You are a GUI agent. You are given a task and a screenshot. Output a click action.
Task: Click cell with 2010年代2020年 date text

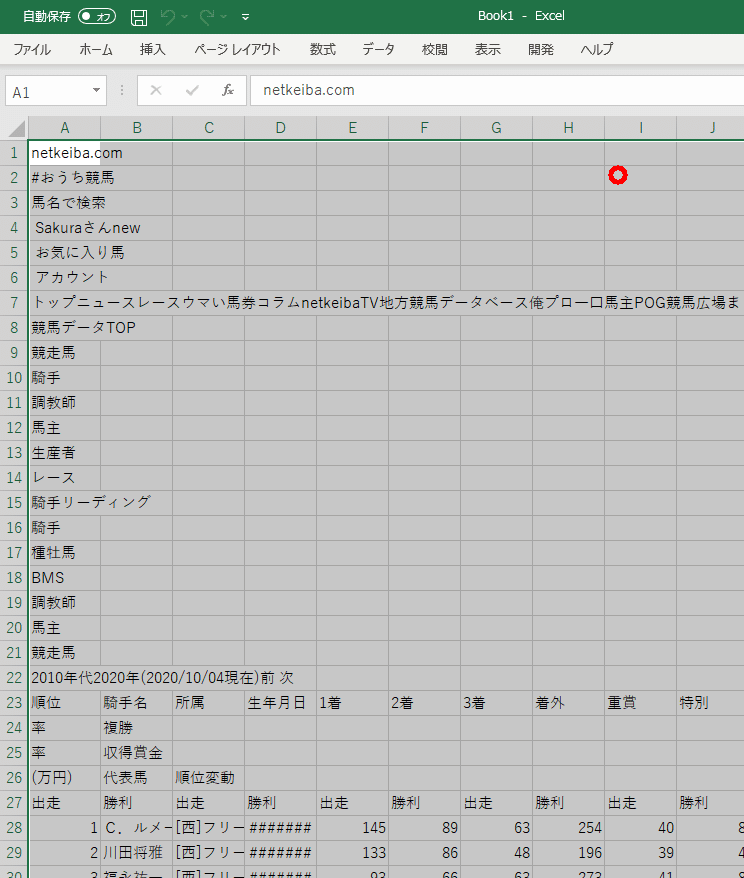coord(65,678)
